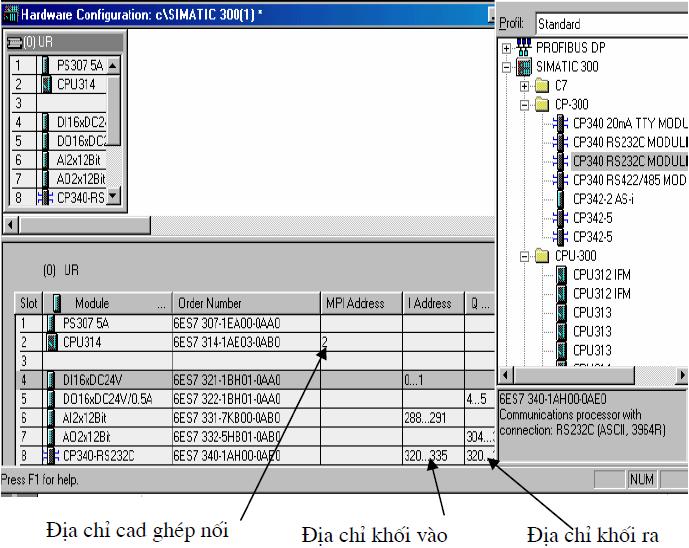Image resolution: width=689 pixels, height=548 pixels.
Task: Select DO16xDC in rack slot 5
Action: coord(81,141)
